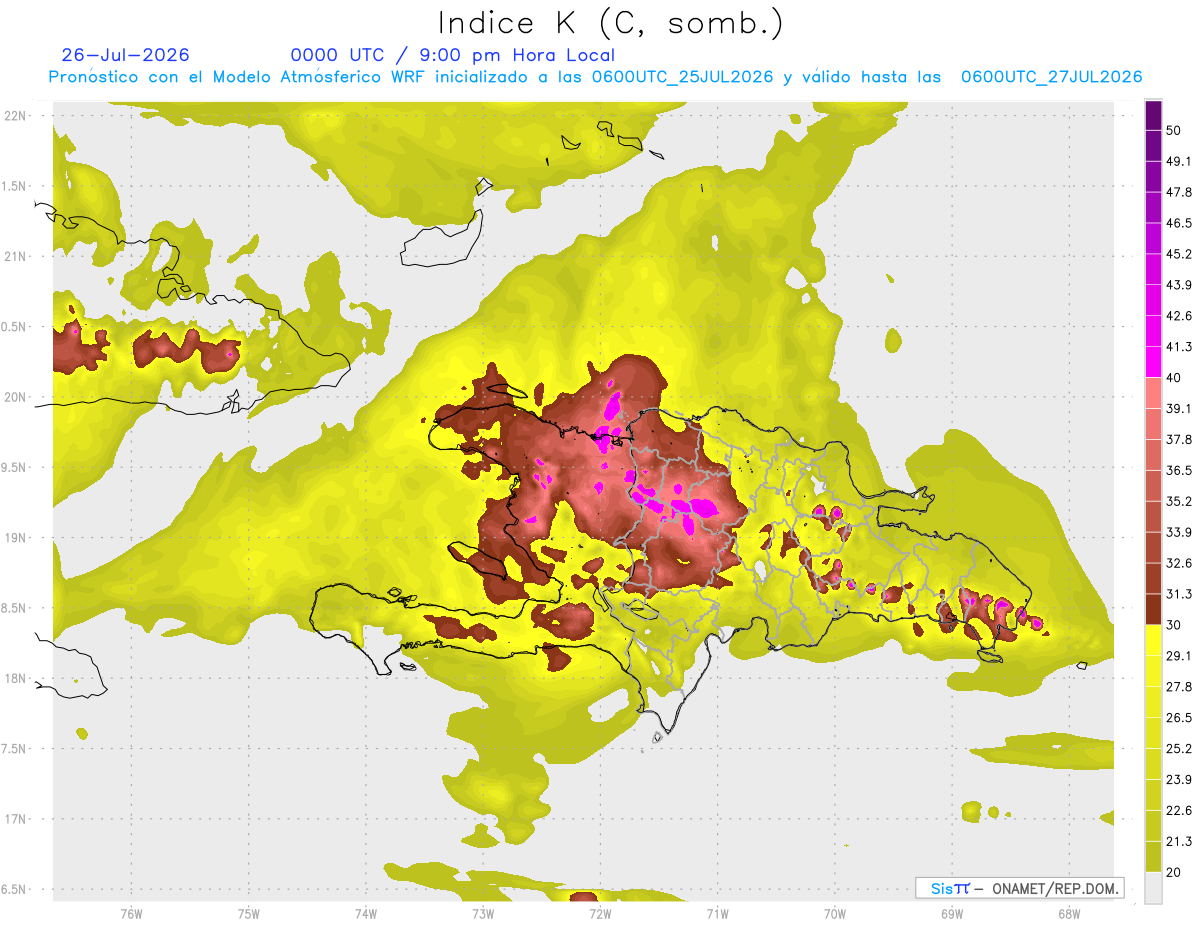Pick the bright yellow legend band between 29.1 and 30
Screen dimensions: 1200x927
click(x=1153, y=640)
